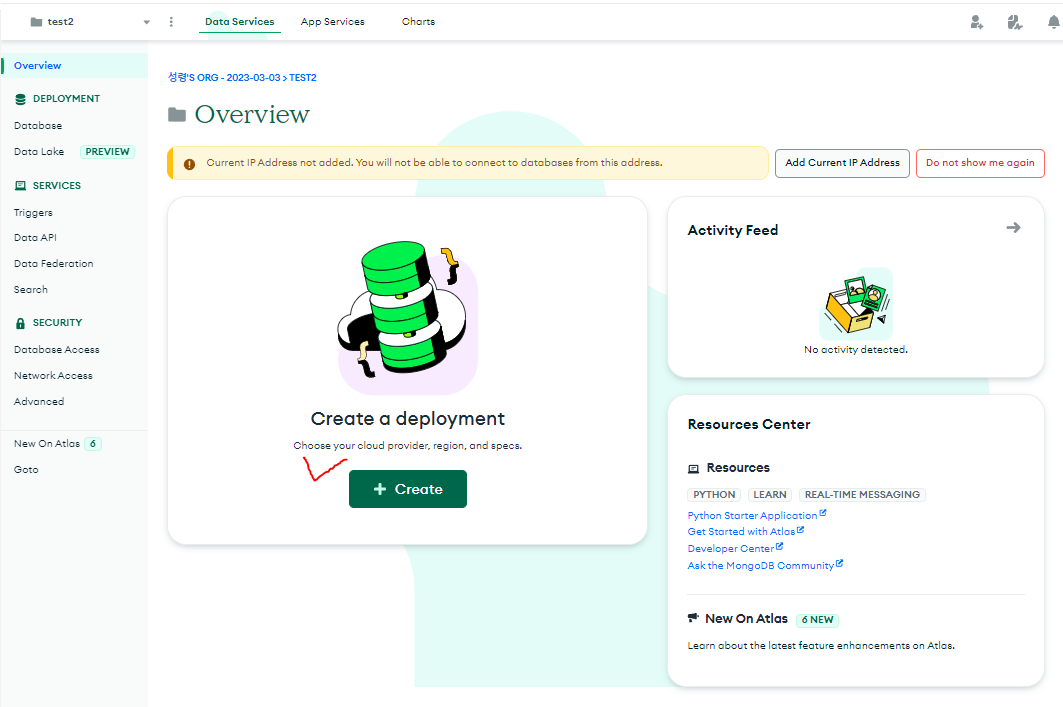
Task: Click the Resources laptop icon
Action: pos(694,468)
